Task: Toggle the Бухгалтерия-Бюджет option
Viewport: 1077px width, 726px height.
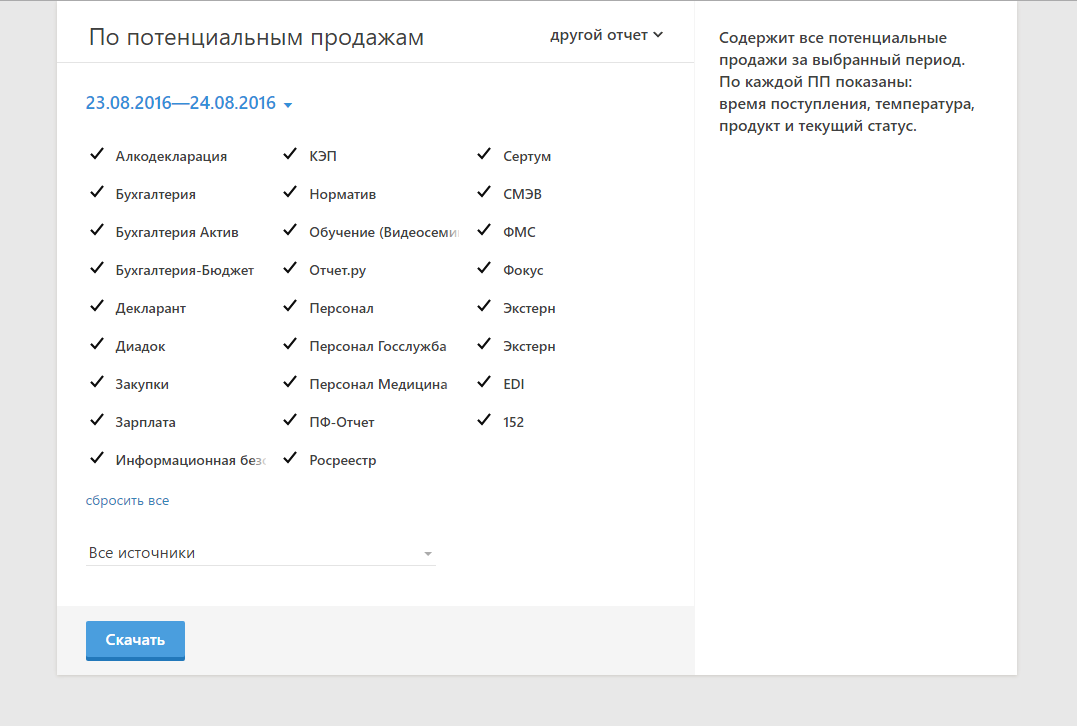Action: click(x=97, y=269)
